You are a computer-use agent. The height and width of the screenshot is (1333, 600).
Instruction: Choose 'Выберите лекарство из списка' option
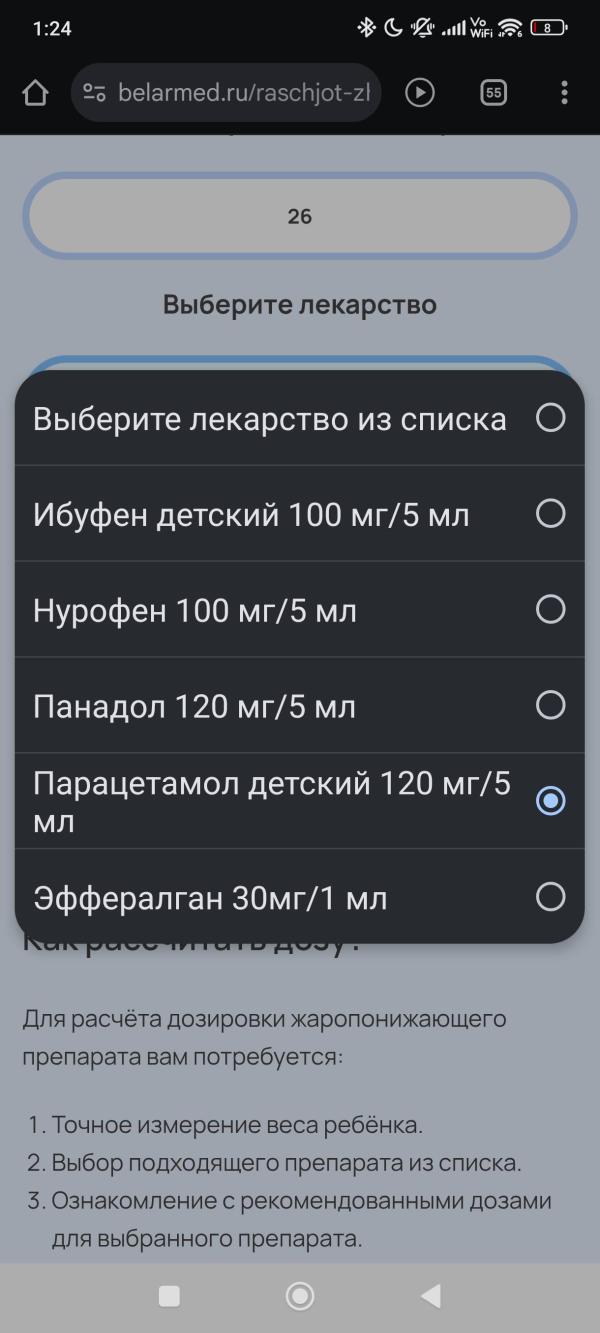click(x=300, y=418)
